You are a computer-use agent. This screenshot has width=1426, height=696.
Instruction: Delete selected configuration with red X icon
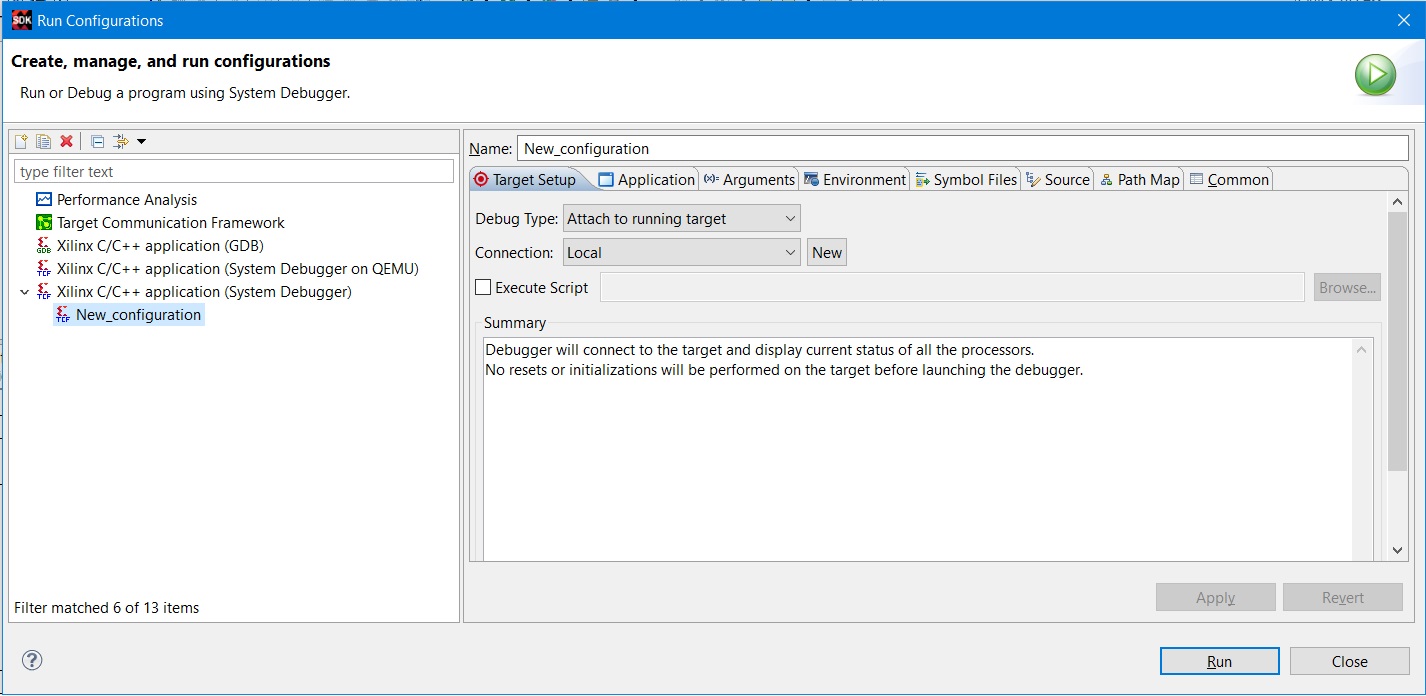pos(66,141)
